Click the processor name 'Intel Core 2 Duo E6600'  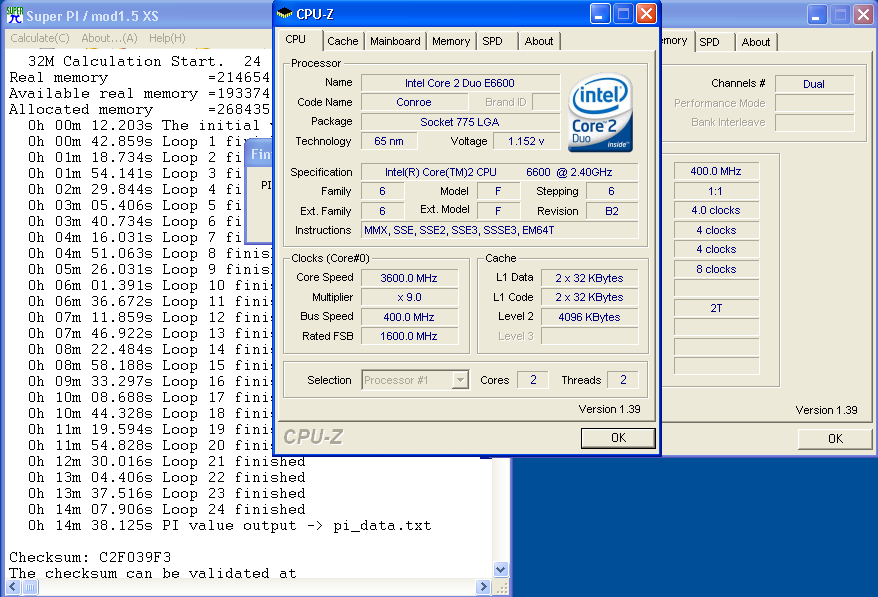(x=460, y=83)
